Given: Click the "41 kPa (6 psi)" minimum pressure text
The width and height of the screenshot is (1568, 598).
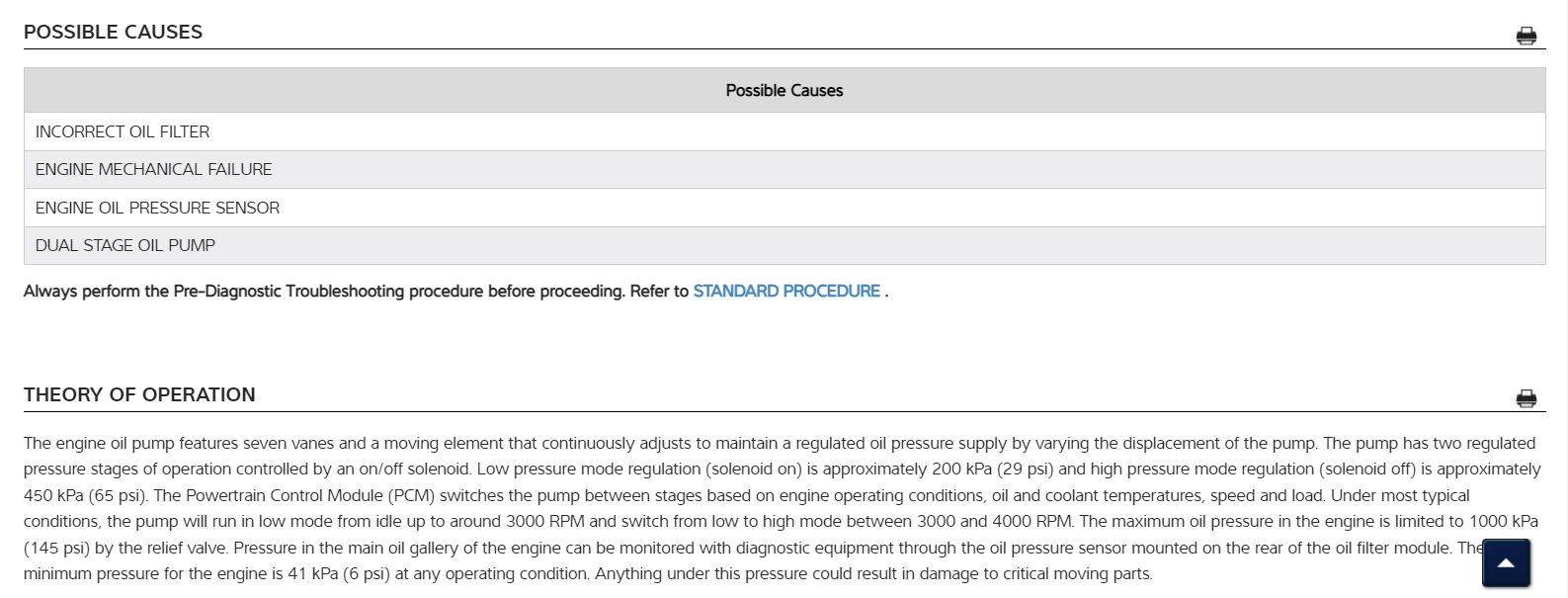Looking at the screenshot, I should [338, 573].
